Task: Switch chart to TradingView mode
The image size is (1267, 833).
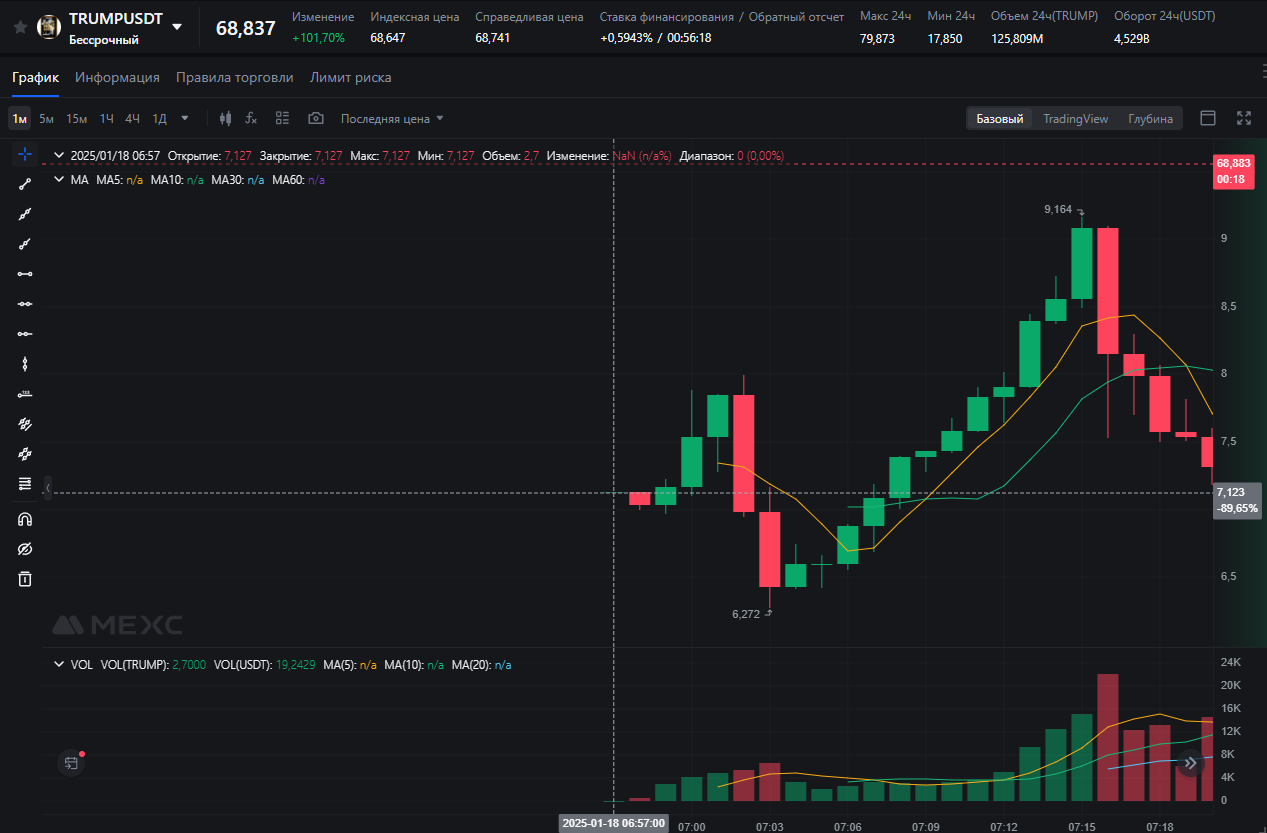Action: 1076,118
